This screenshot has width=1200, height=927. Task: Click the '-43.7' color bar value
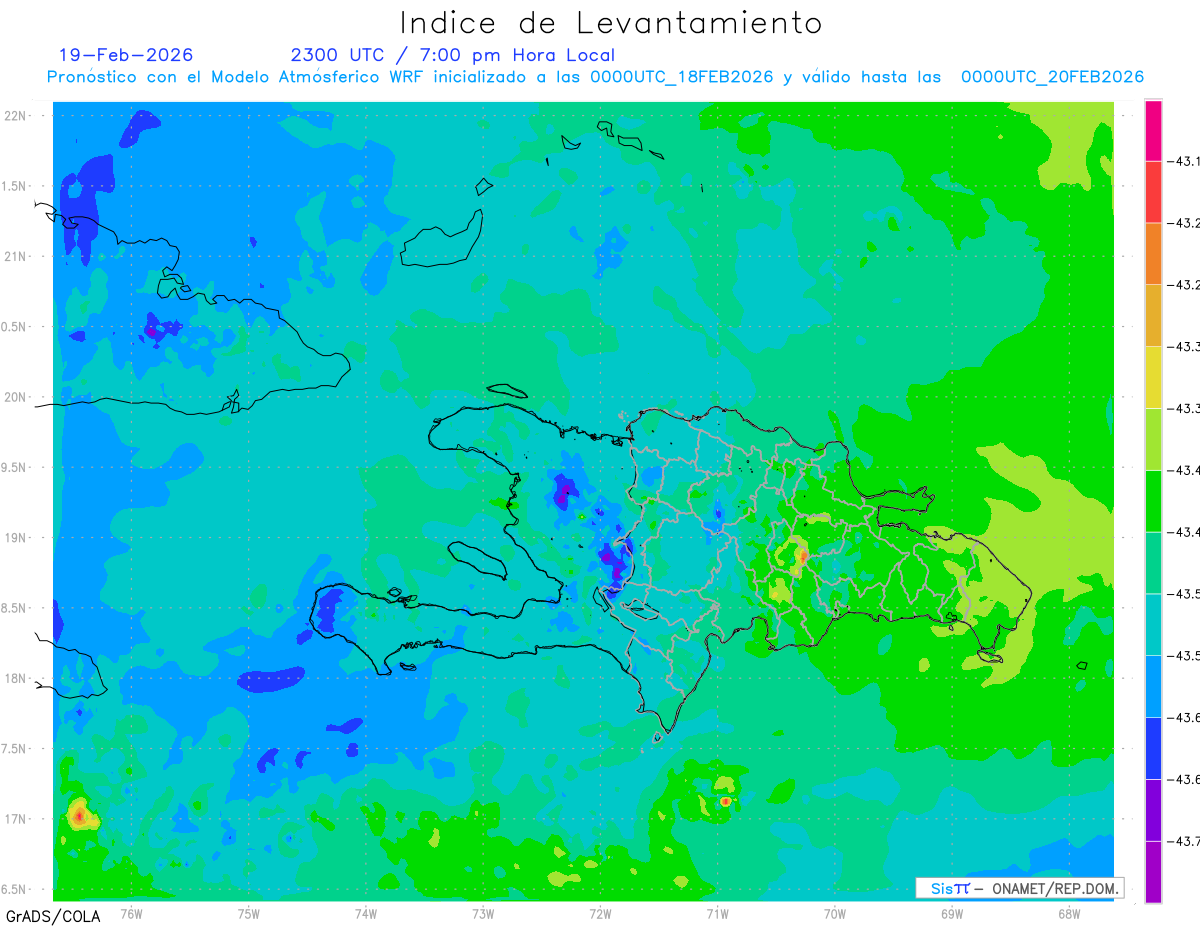(1185, 842)
